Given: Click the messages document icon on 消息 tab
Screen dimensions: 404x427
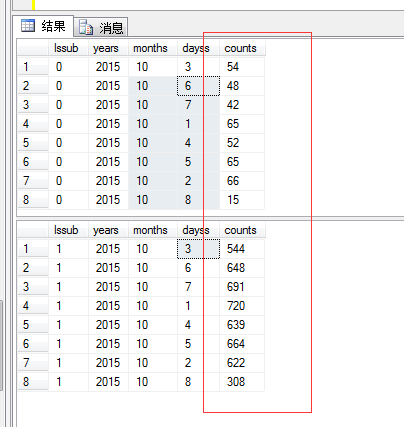Looking at the screenshot, I should (x=86, y=27).
